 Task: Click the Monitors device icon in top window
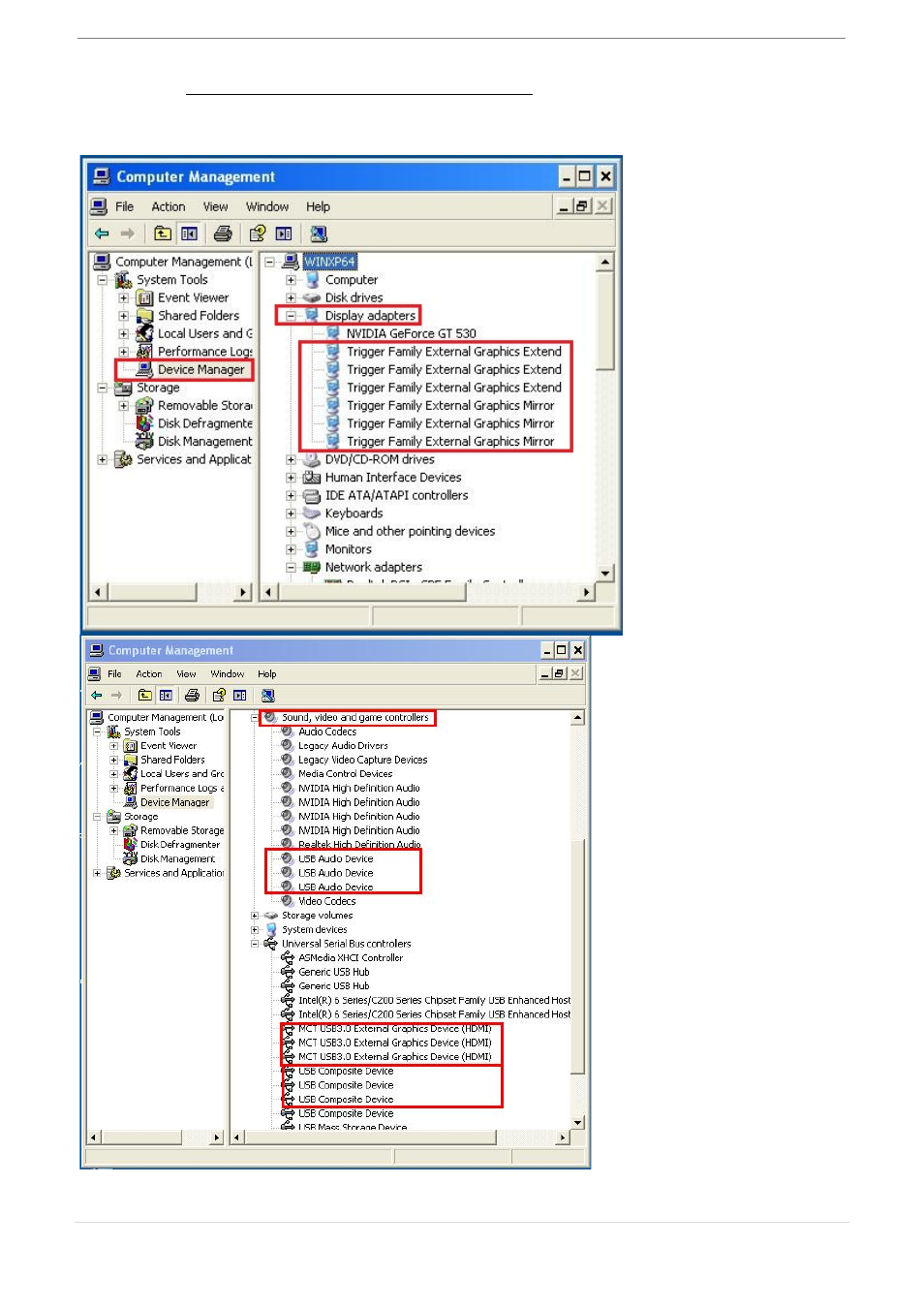tap(312, 549)
